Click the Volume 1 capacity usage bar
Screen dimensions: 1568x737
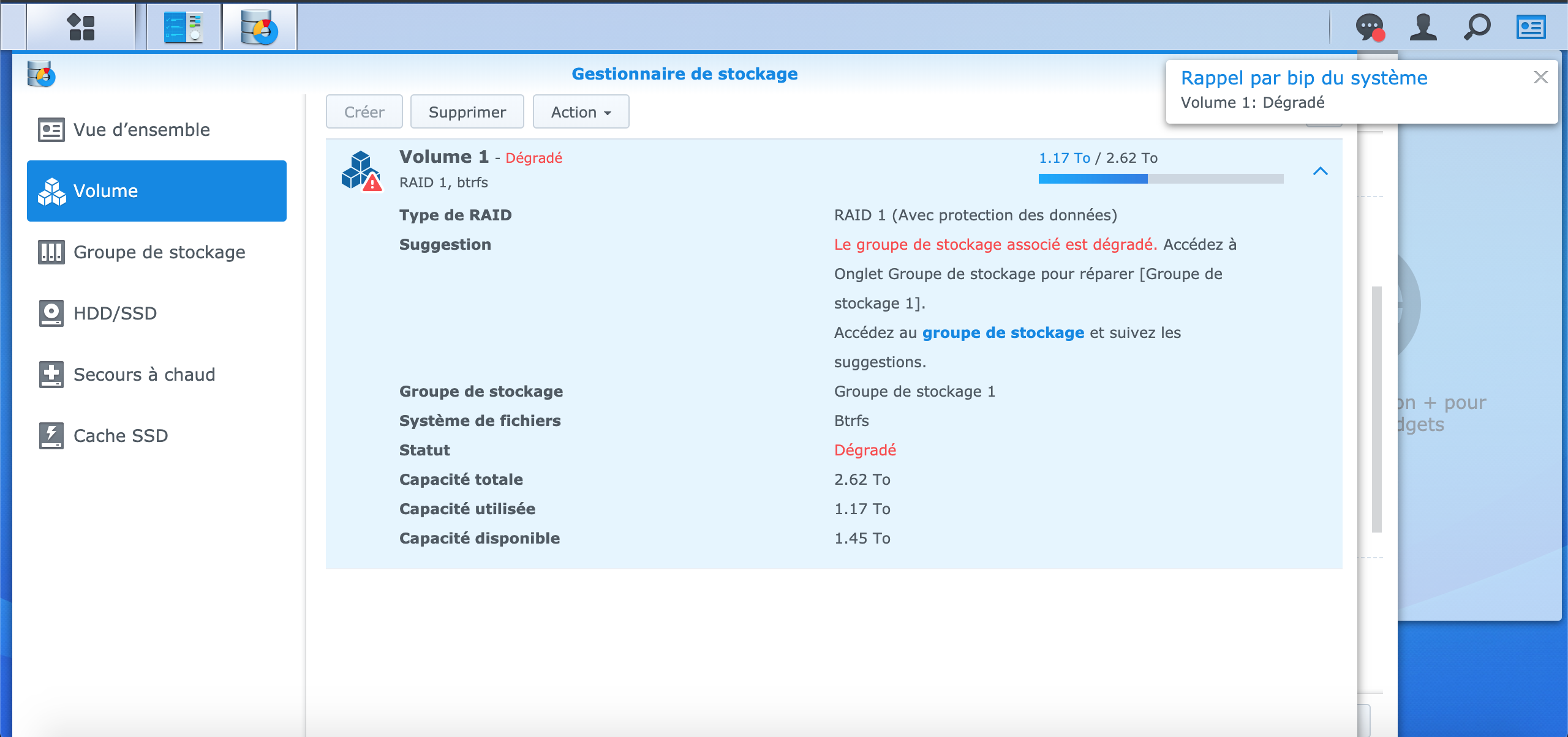[x=1160, y=179]
